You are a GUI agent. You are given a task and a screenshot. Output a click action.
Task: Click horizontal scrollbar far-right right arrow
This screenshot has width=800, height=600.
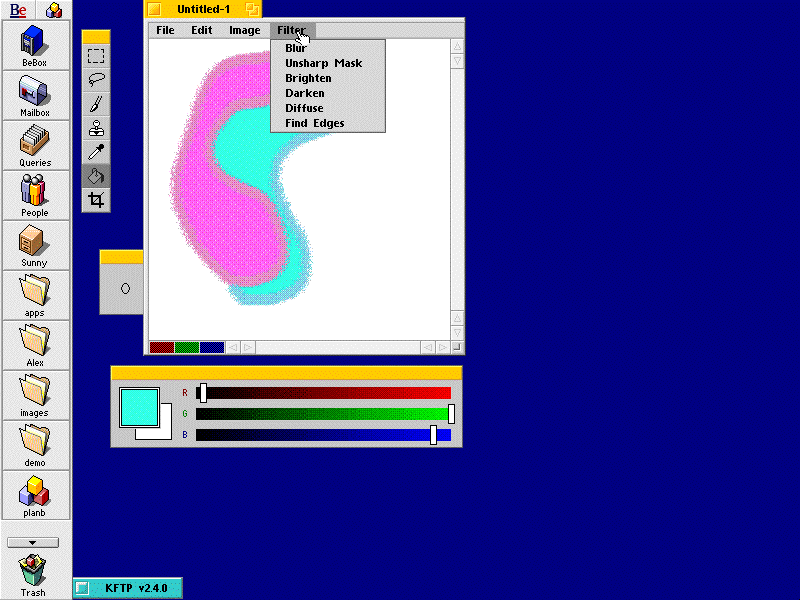(443, 347)
